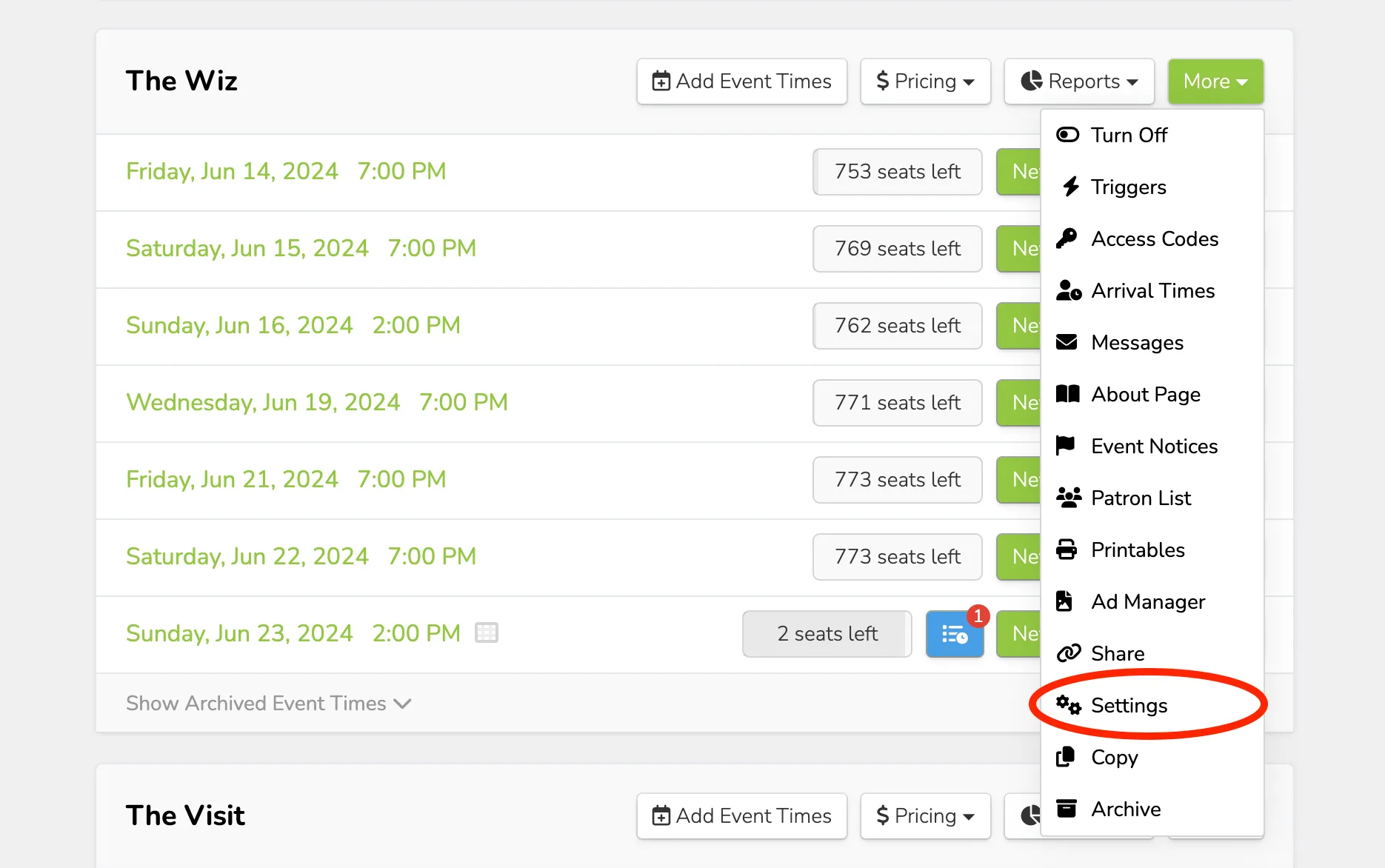Choose About Page menu entry

click(1152, 394)
